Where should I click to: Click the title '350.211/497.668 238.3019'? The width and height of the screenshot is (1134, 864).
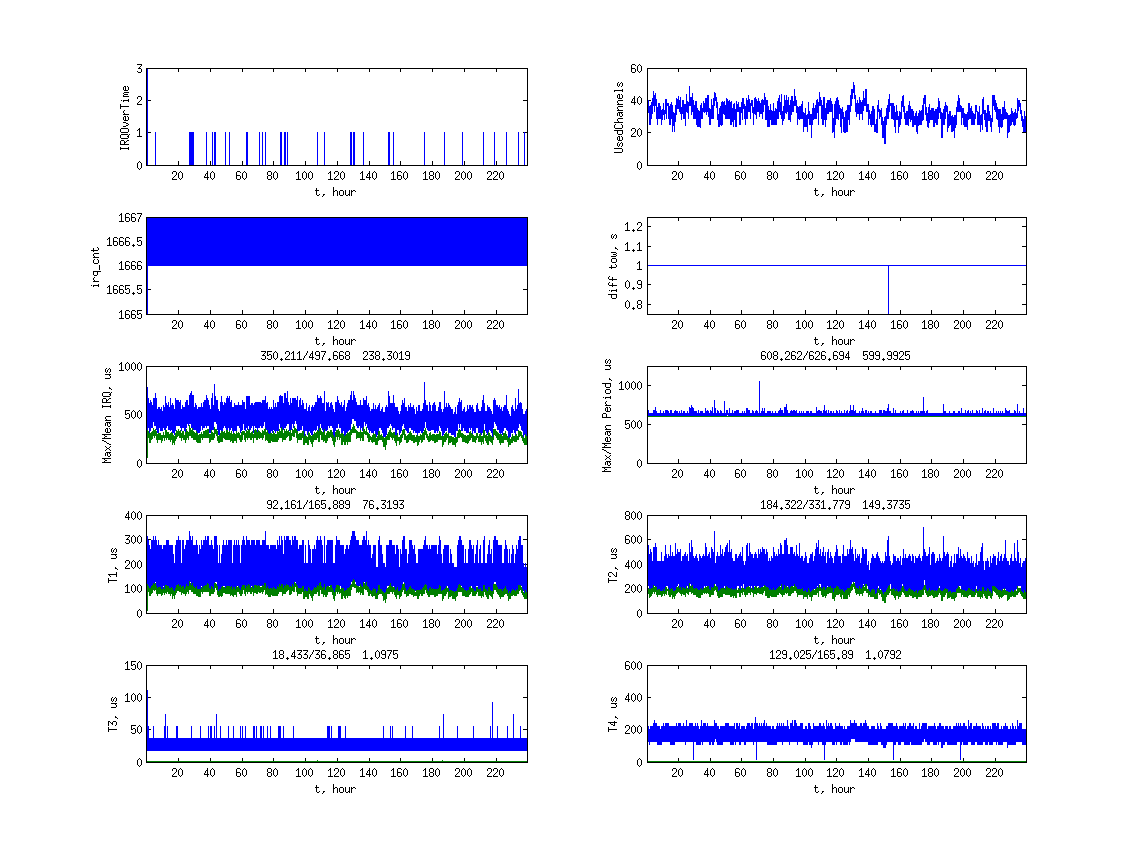[335, 355]
